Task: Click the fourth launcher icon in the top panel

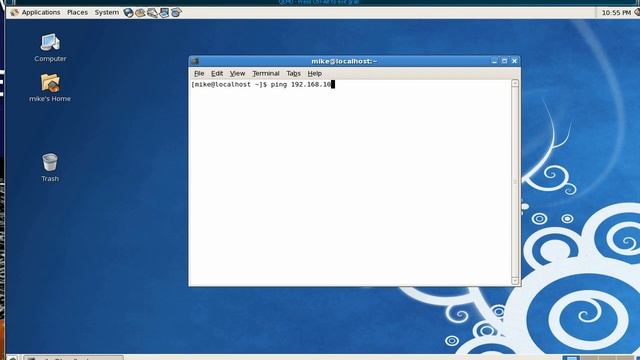Action: pyautogui.click(x=164, y=13)
